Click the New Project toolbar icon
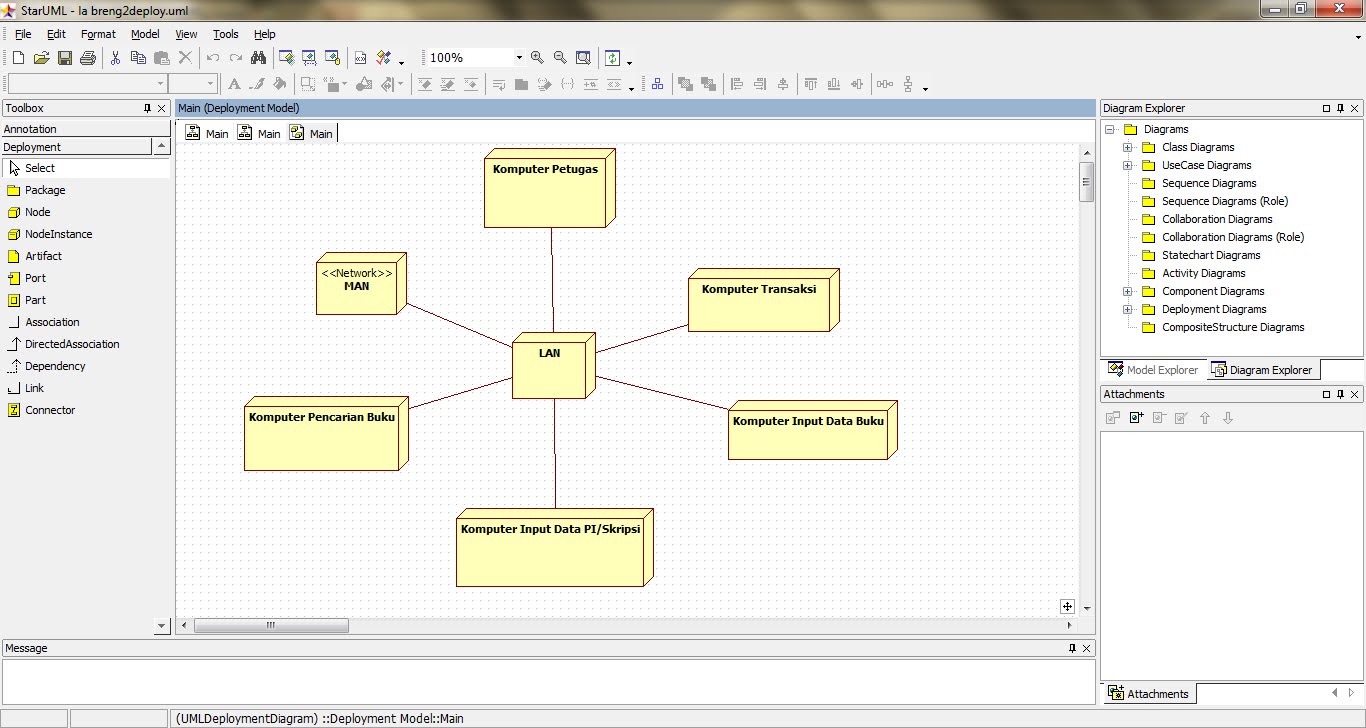Viewport: 1366px width, 728px height. [18, 58]
